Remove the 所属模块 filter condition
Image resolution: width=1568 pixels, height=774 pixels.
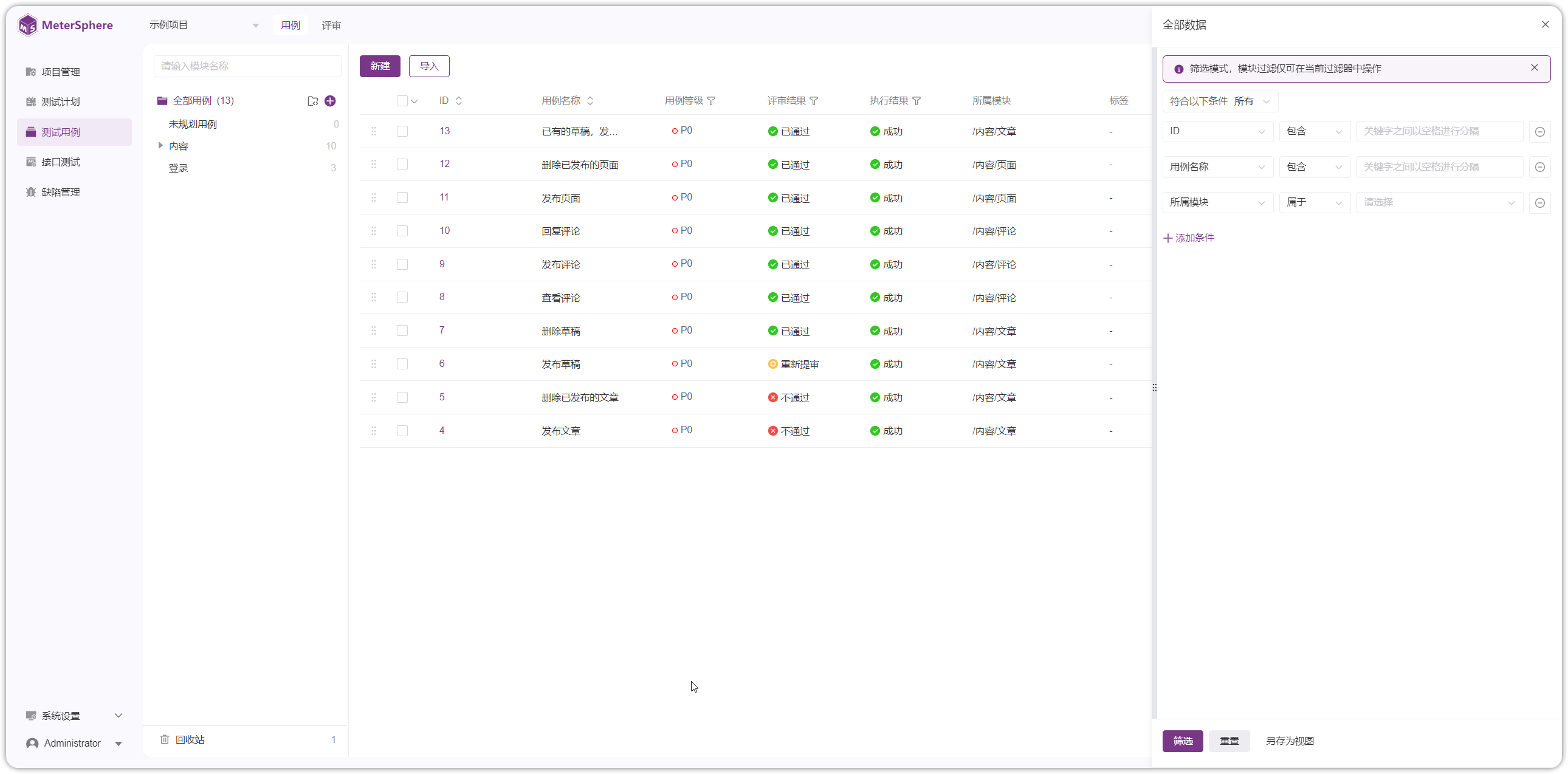[1540, 203]
